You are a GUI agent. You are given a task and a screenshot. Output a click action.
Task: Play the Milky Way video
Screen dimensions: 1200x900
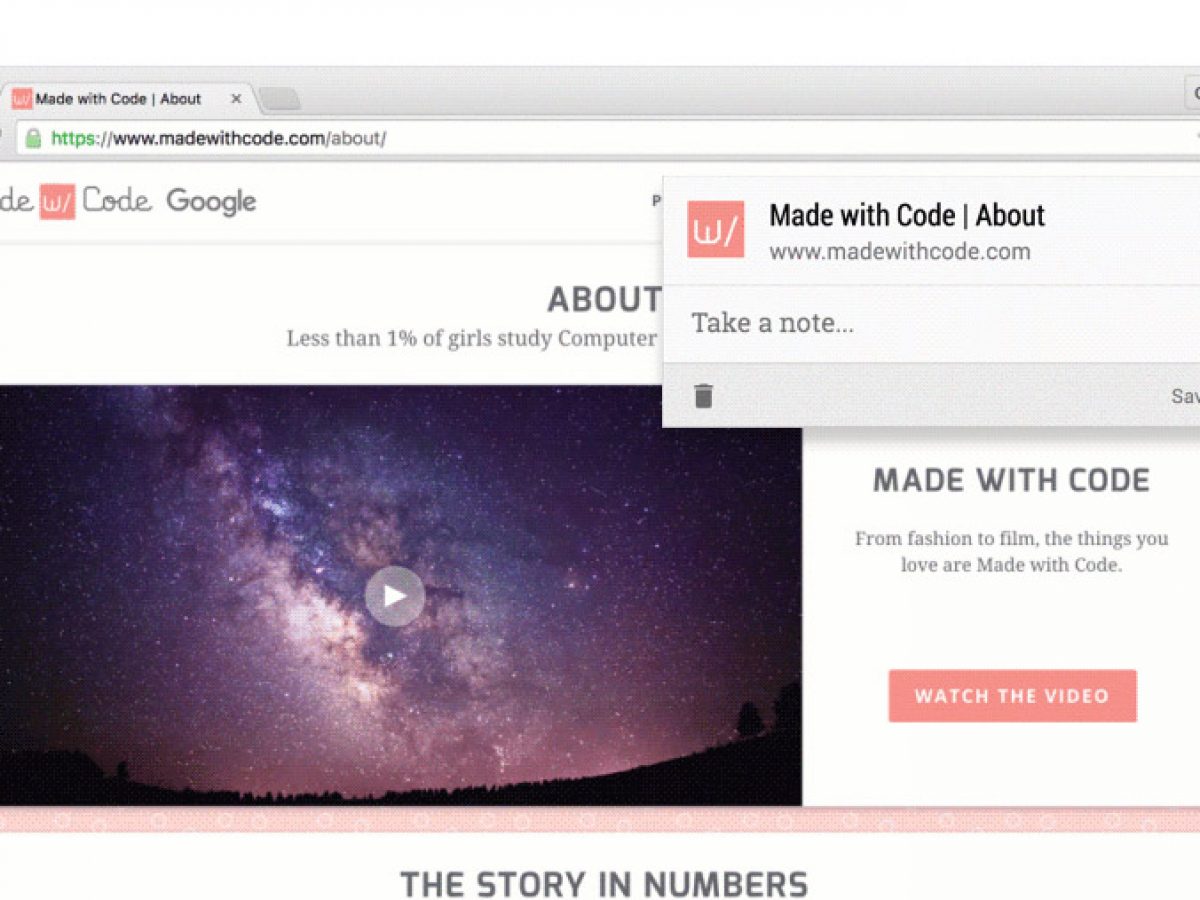394,596
